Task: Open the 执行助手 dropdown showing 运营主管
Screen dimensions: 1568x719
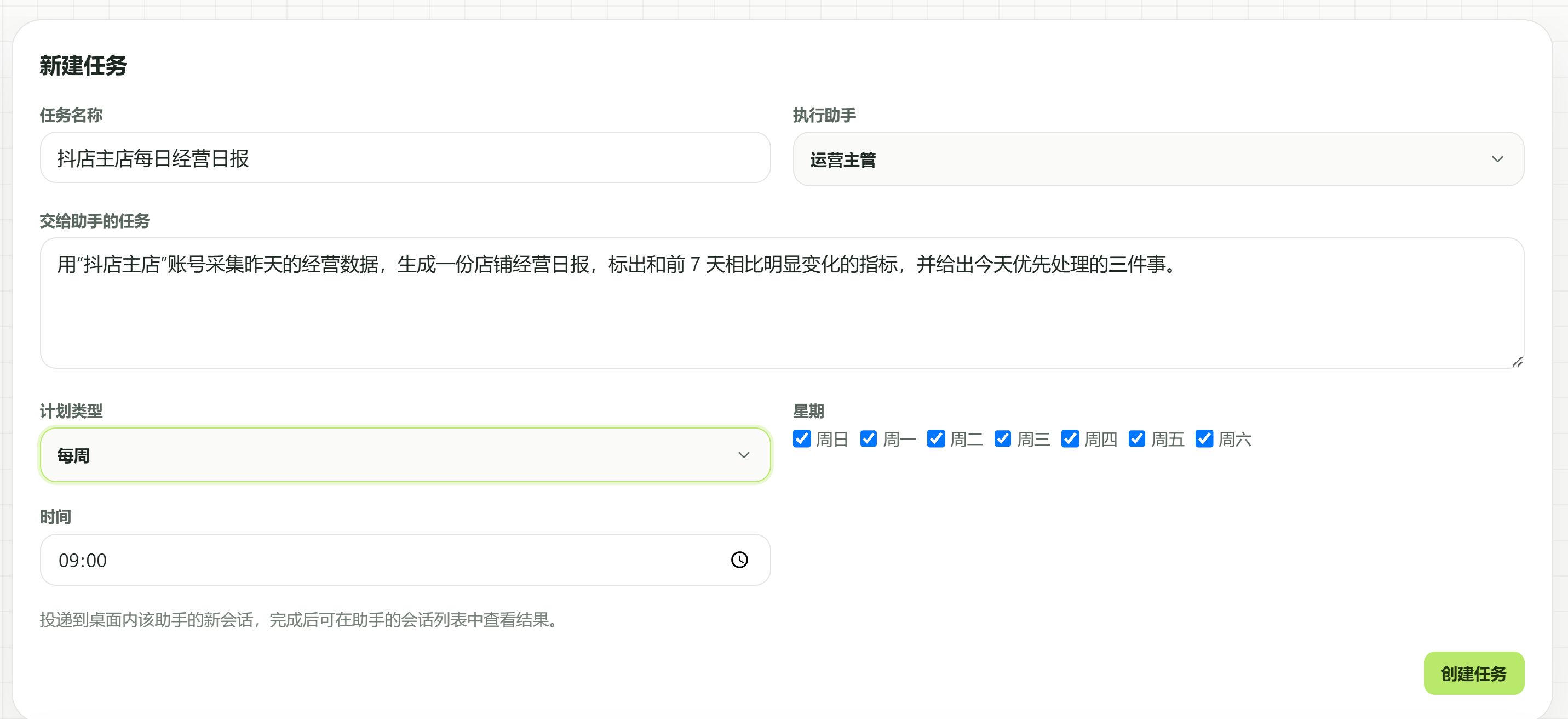Action: point(1158,159)
